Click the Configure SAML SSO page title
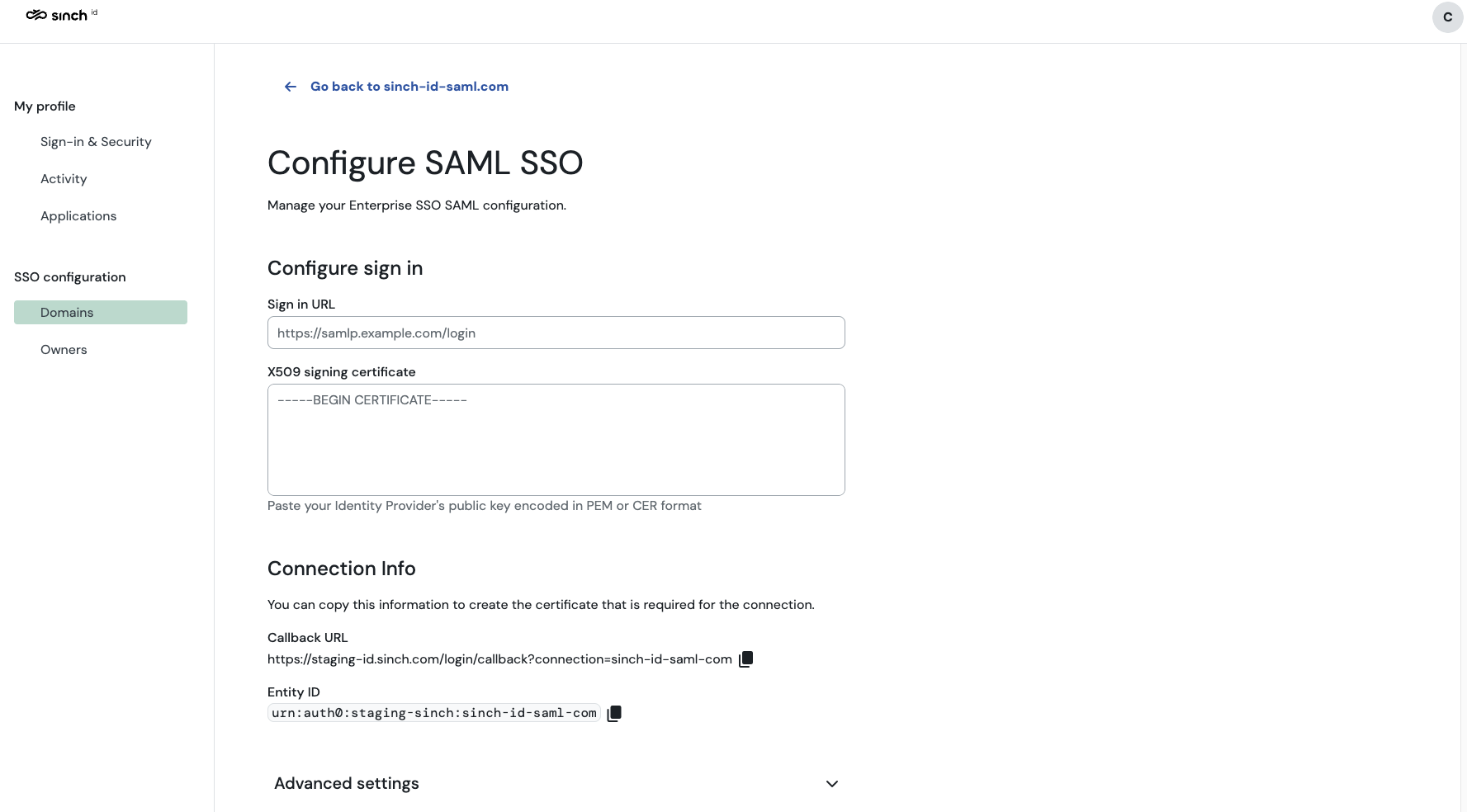 [x=425, y=163]
